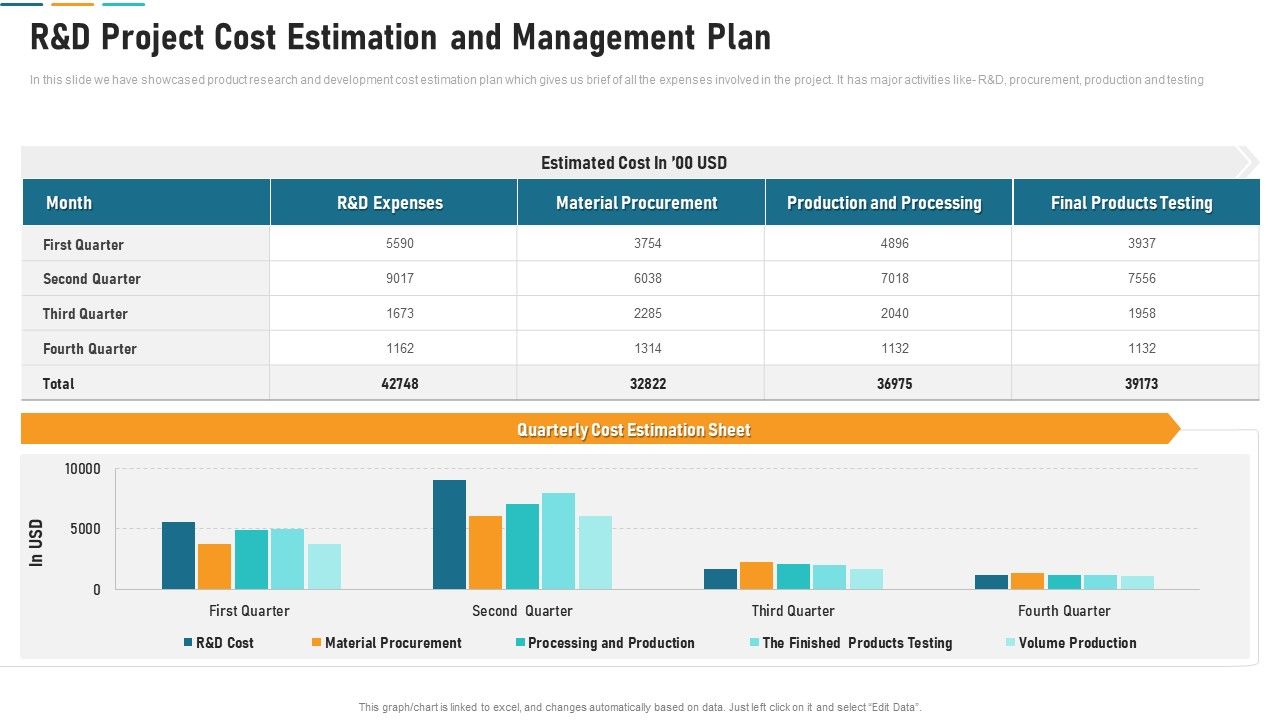
Task: Click the Volume Production legend color swatch
Action: [x=1010, y=643]
